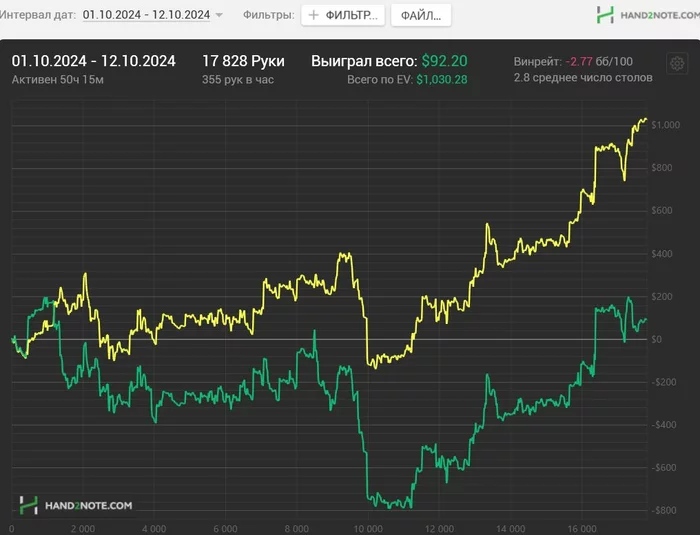Click the 'Интервал дат:' label
Screen dimensions: 700x535
(38, 15)
